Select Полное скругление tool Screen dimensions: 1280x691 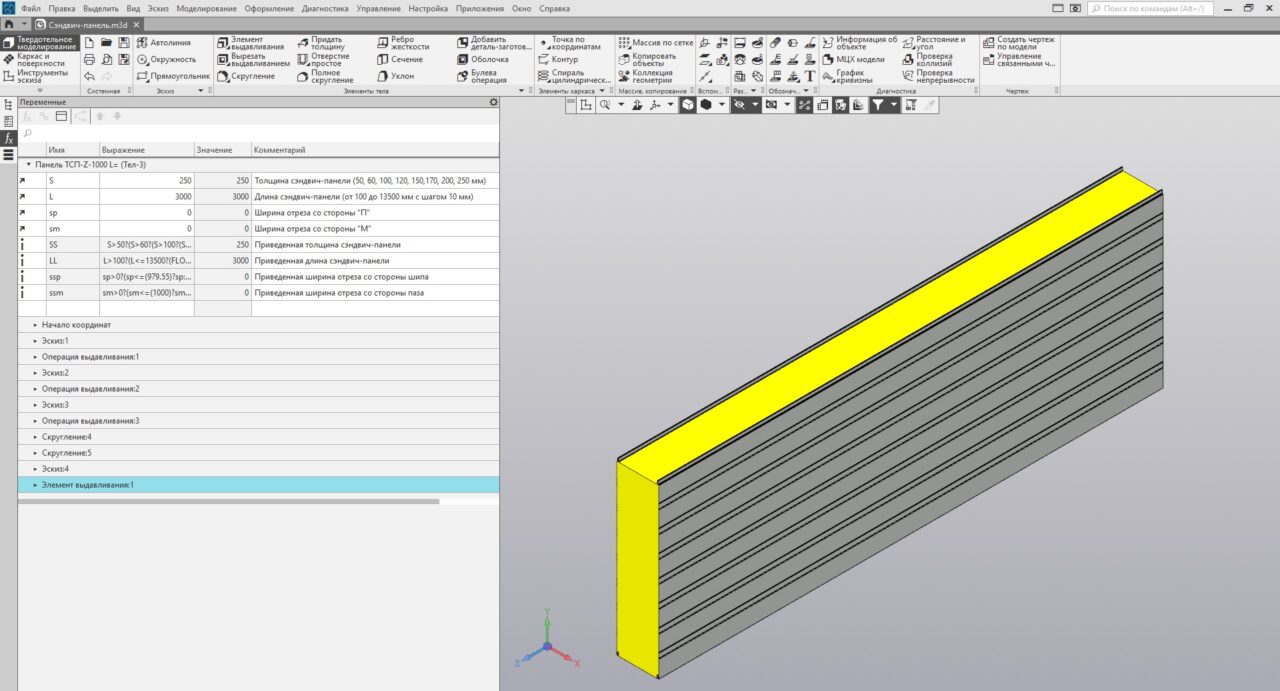(x=324, y=76)
